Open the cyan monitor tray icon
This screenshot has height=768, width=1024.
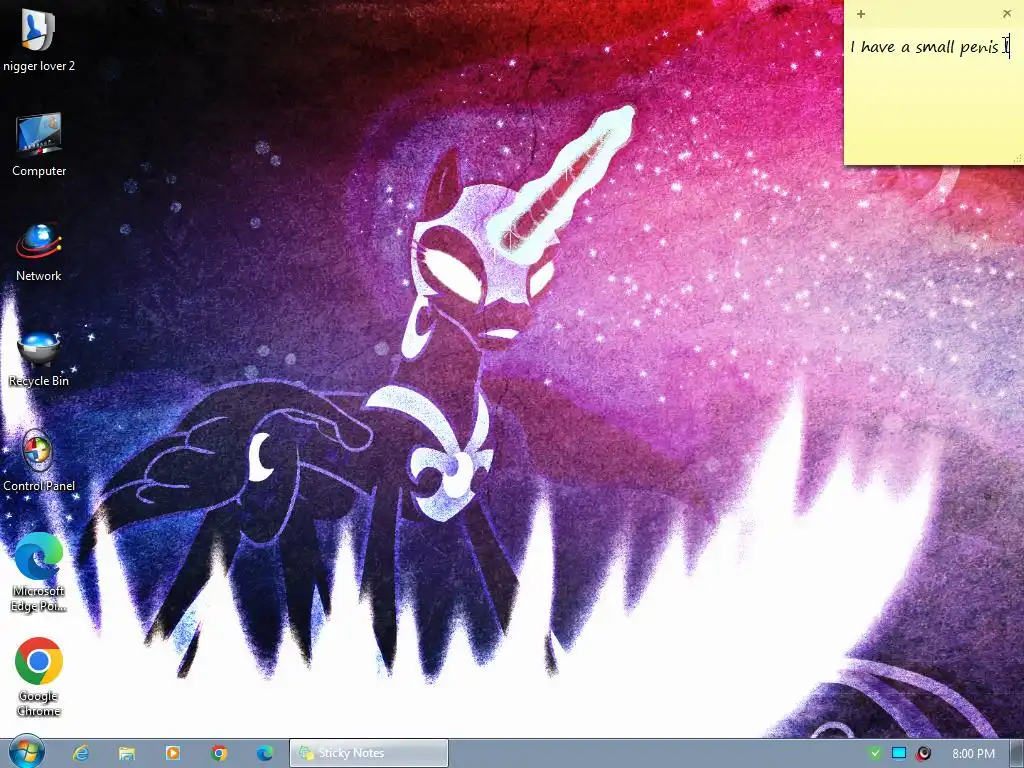(899, 753)
